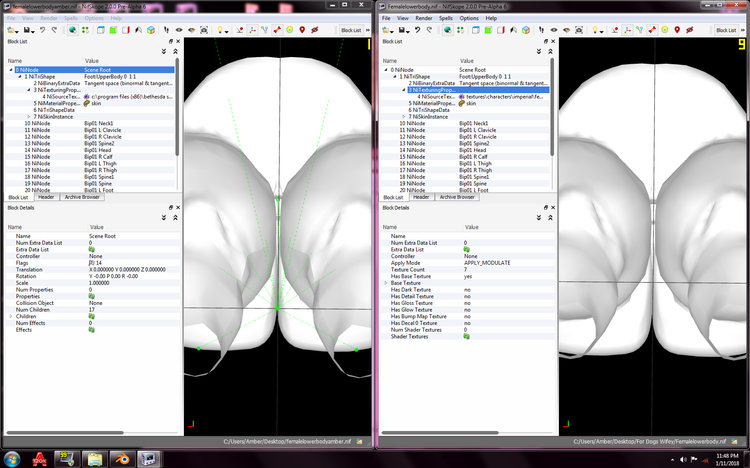This screenshot has height=468, width=750.
Task: Light bulb lighting icon in right window
Action: click(595, 30)
